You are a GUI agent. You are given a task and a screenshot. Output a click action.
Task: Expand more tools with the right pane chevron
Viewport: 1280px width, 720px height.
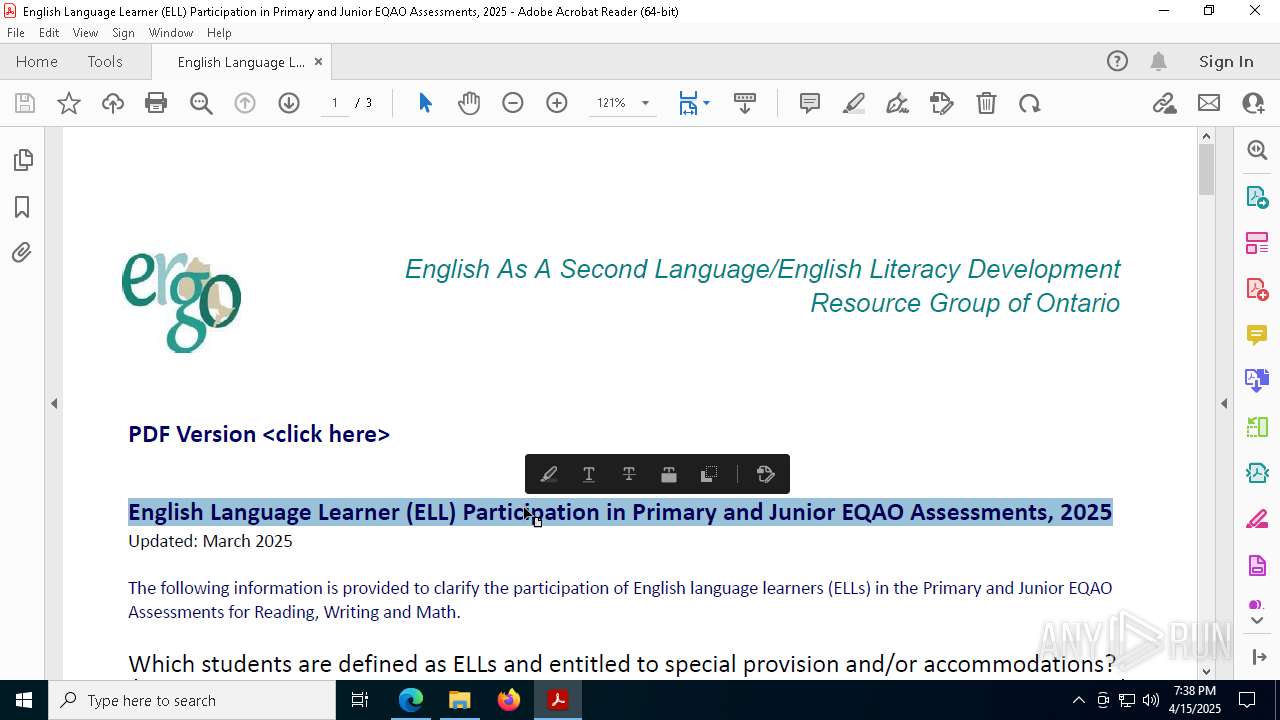click(1257, 621)
